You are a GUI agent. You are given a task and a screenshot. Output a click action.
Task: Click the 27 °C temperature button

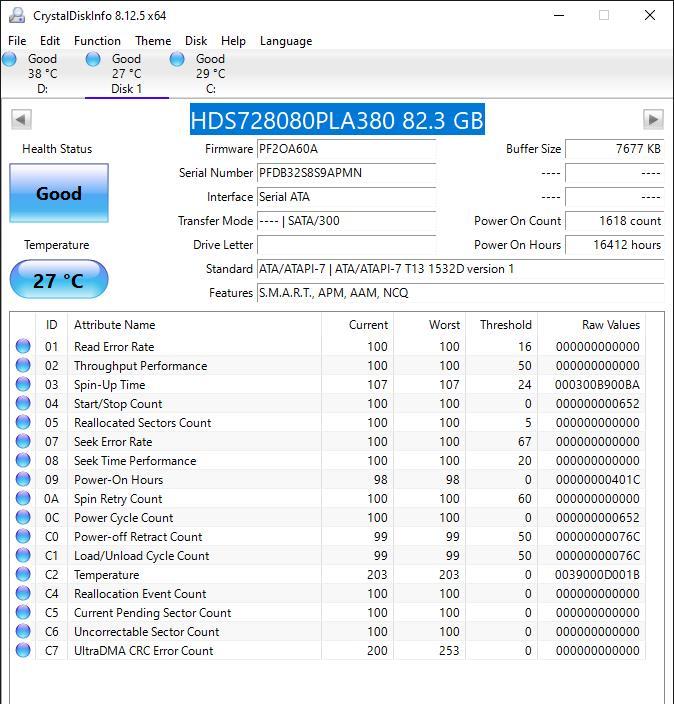(59, 280)
